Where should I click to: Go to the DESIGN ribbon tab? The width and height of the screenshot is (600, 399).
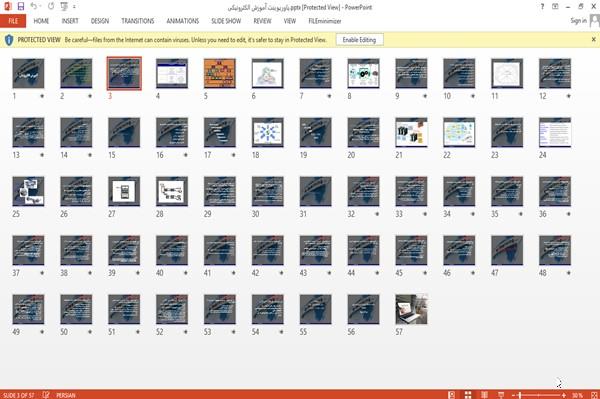(100, 21)
